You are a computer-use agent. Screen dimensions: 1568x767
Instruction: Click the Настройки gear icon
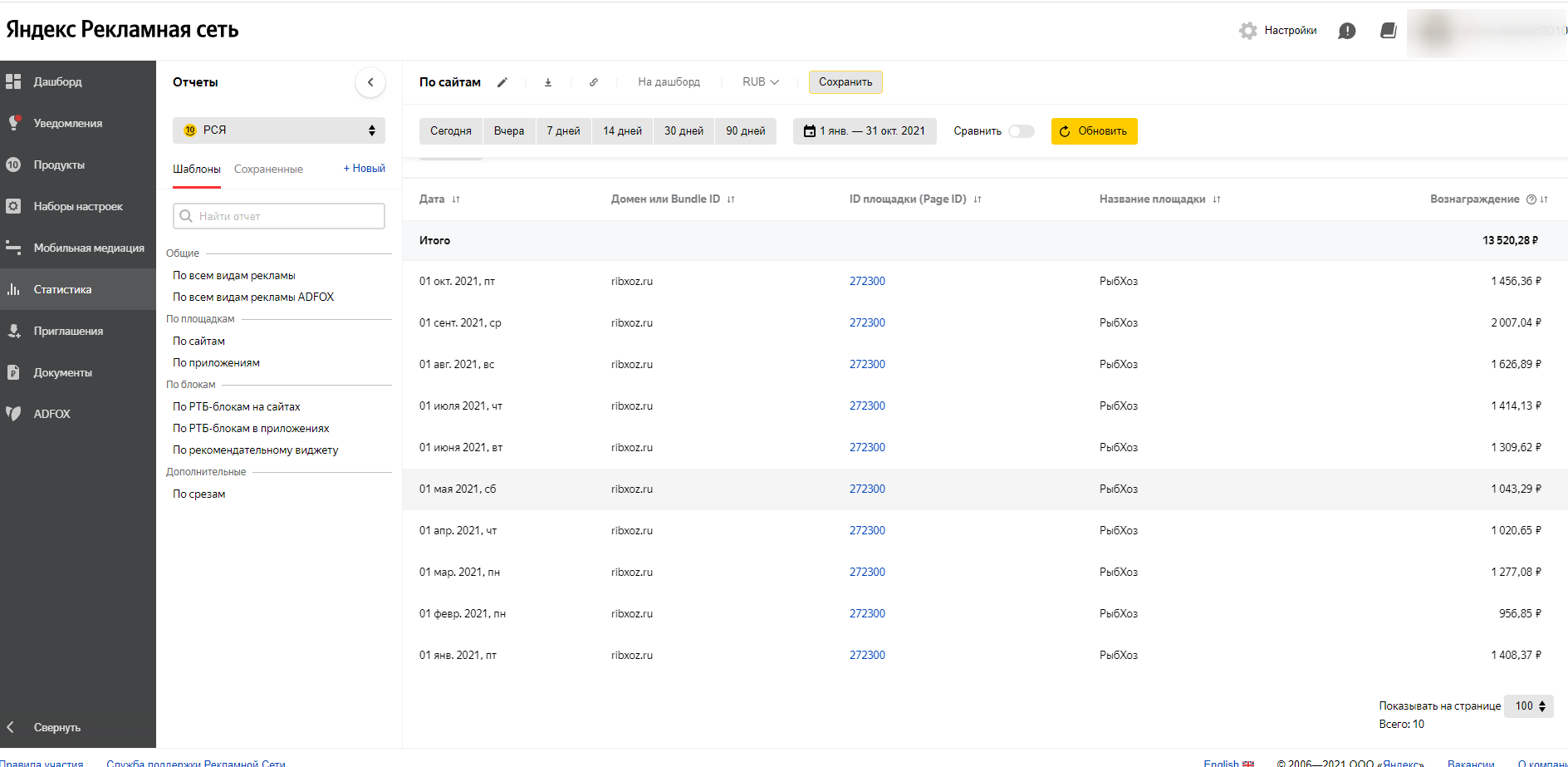pos(1247,31)
